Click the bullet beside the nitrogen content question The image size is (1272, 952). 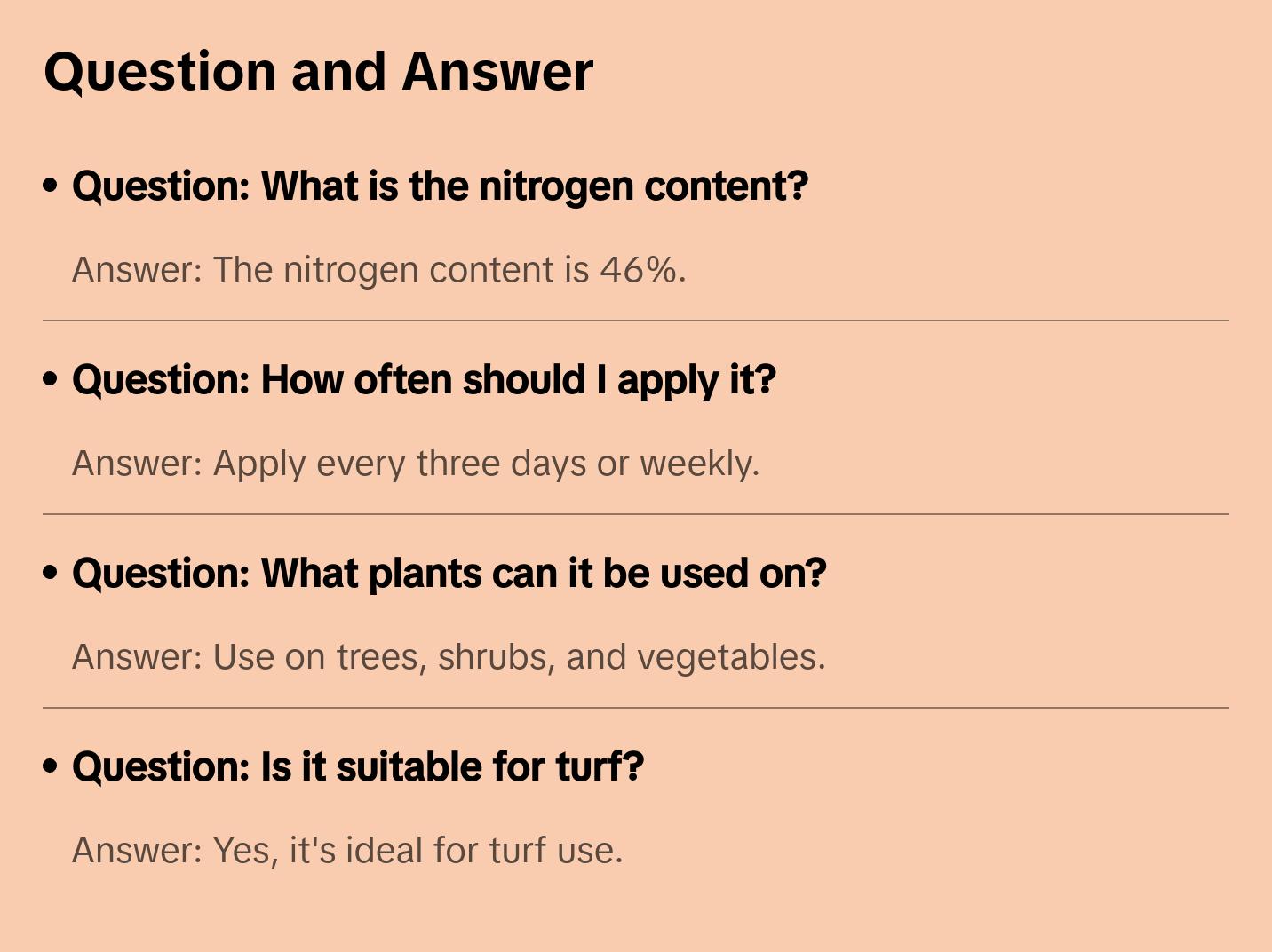click(51, 186)
